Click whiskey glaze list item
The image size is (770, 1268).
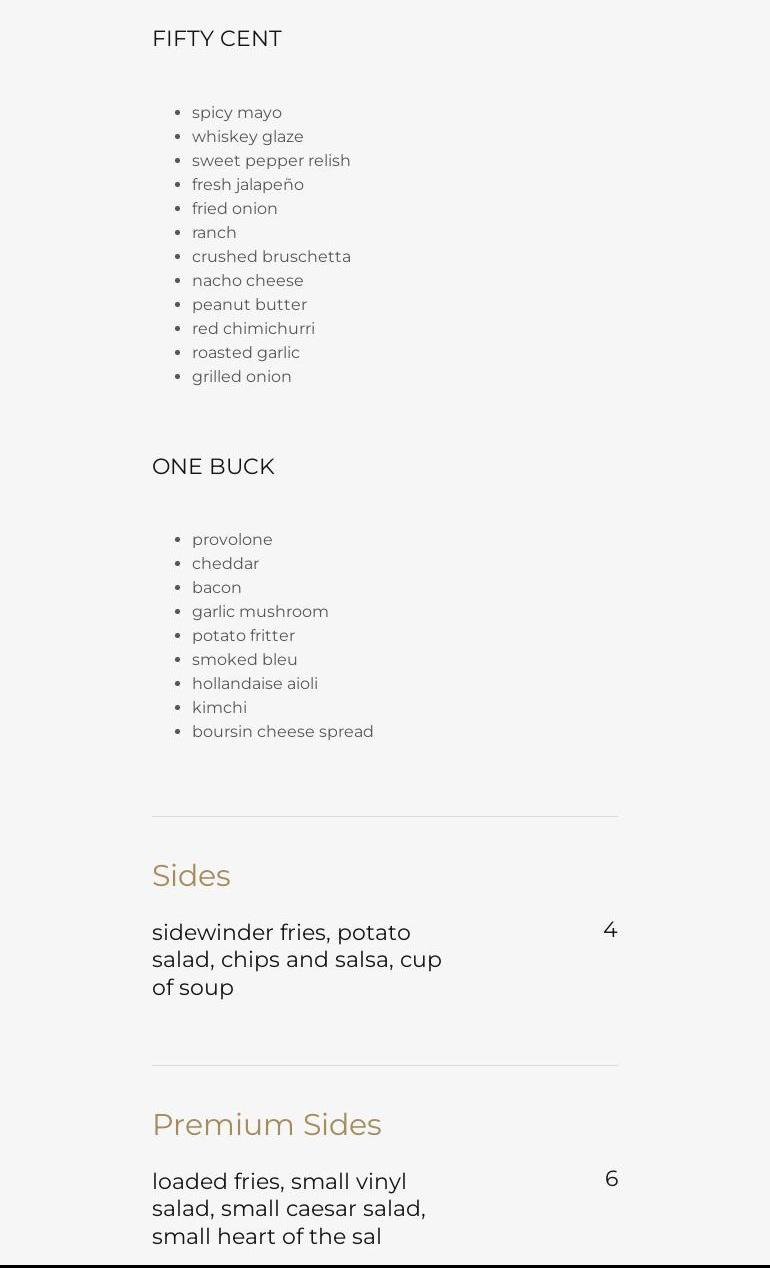[x=247, y=137]
